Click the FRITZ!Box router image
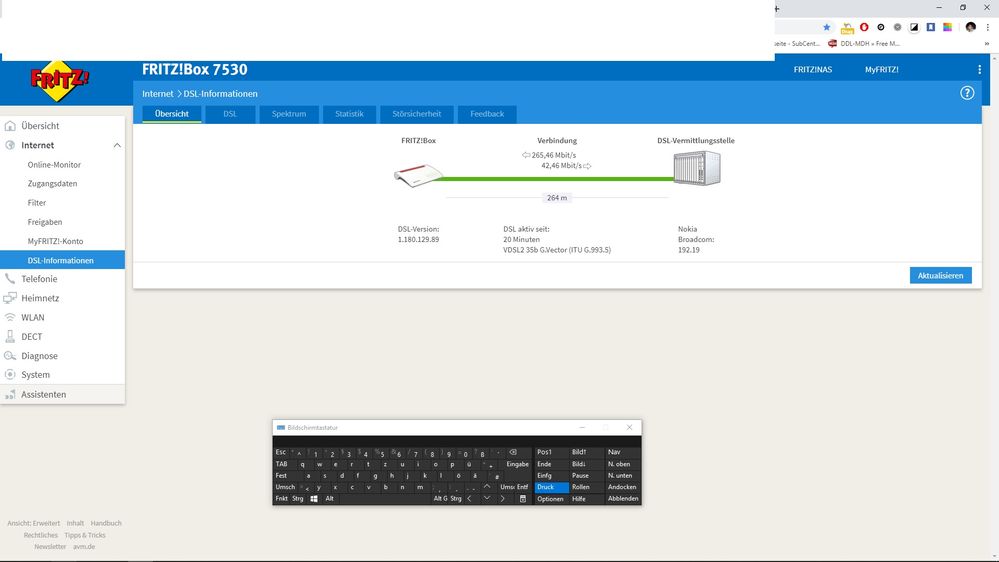The width and height of the screenshot is (999, 562). coord(417,175)
